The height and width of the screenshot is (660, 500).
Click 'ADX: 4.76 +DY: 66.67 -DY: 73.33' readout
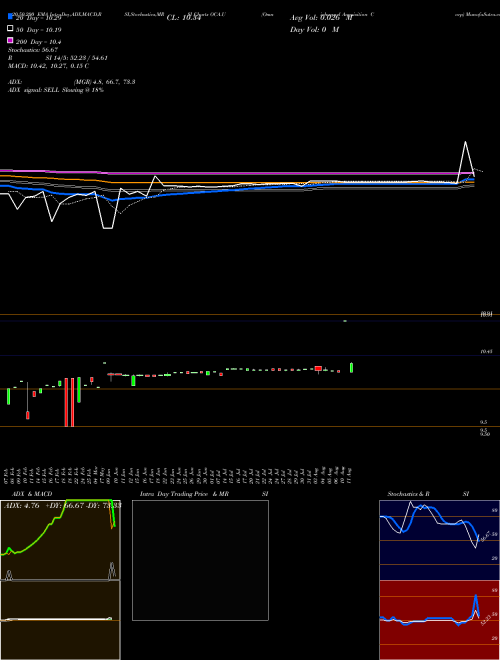[x=63, y=505]
